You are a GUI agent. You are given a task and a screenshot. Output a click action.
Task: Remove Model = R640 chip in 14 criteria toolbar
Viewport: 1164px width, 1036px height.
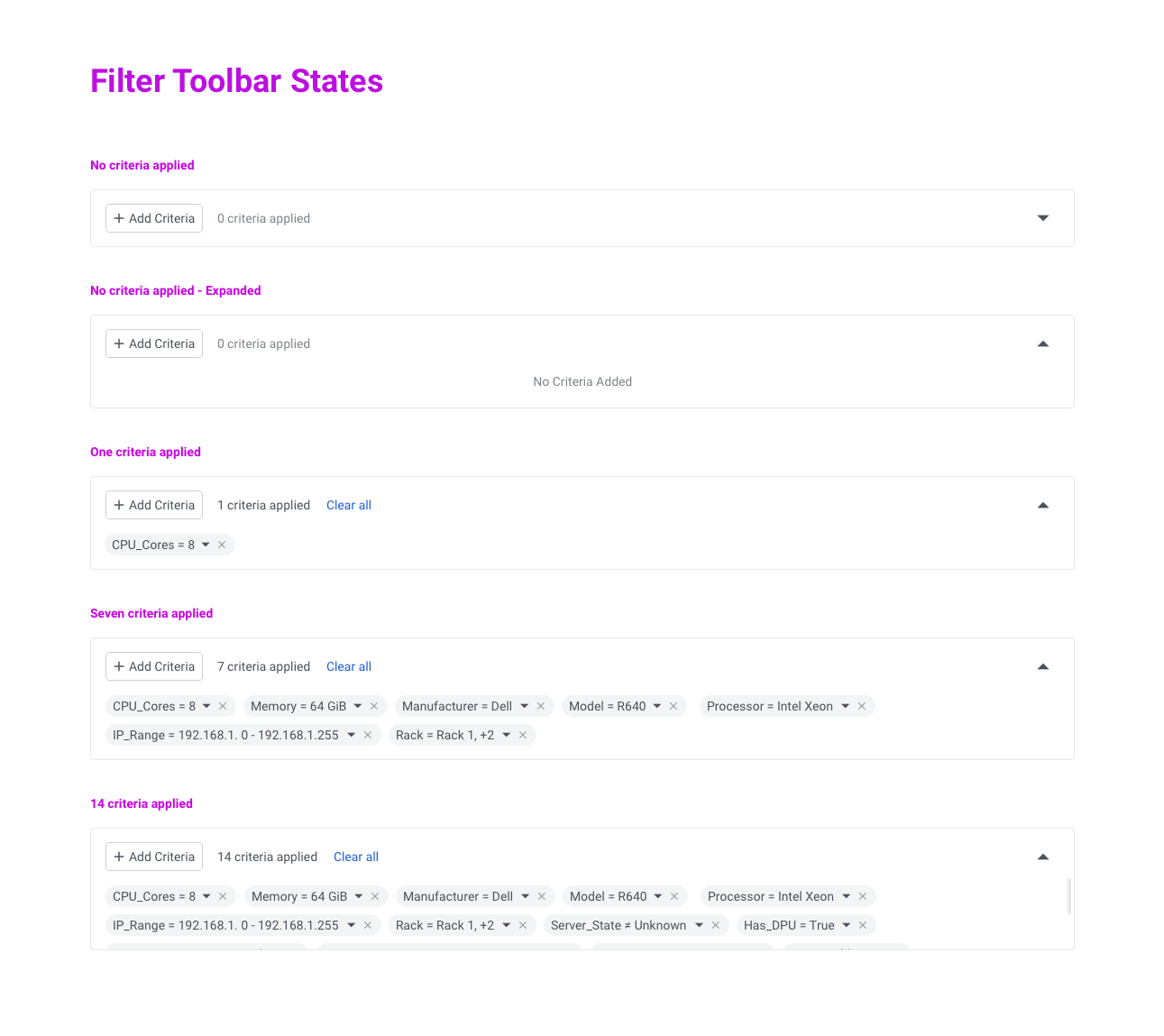click(x=675, y=896)
